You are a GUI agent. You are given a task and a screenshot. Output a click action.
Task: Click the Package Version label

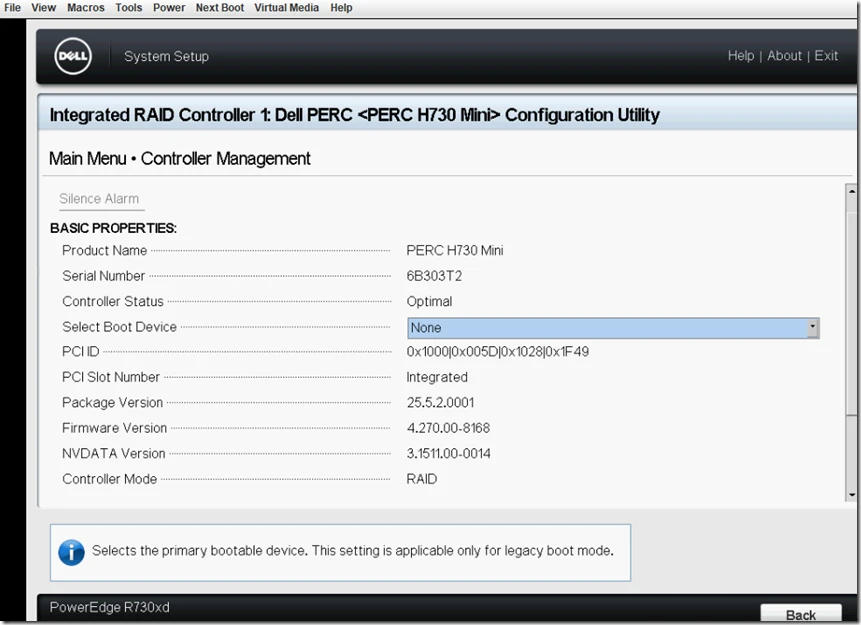click(x=113, y=403)
